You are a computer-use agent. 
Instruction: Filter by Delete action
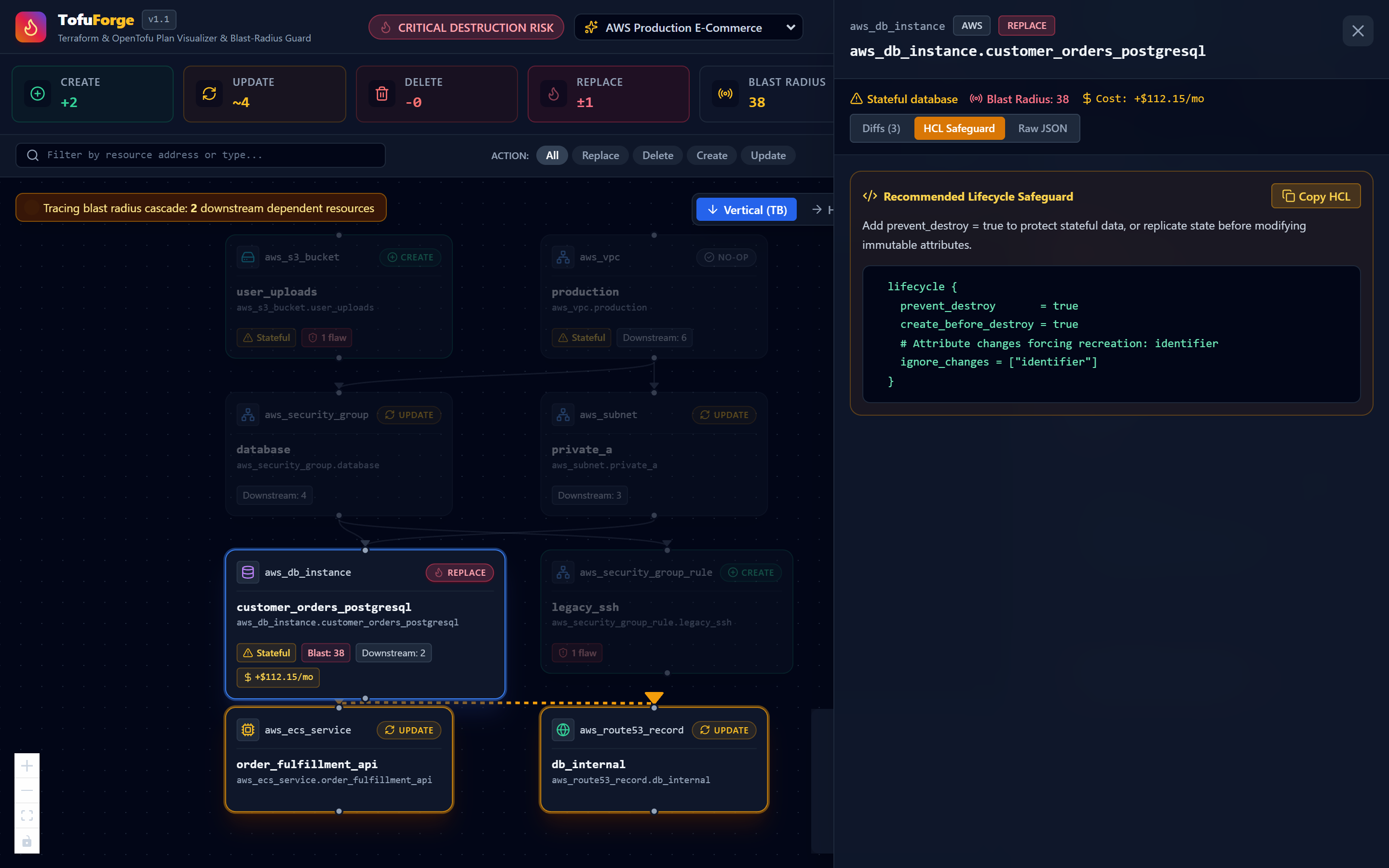click(x=658, y=155)
